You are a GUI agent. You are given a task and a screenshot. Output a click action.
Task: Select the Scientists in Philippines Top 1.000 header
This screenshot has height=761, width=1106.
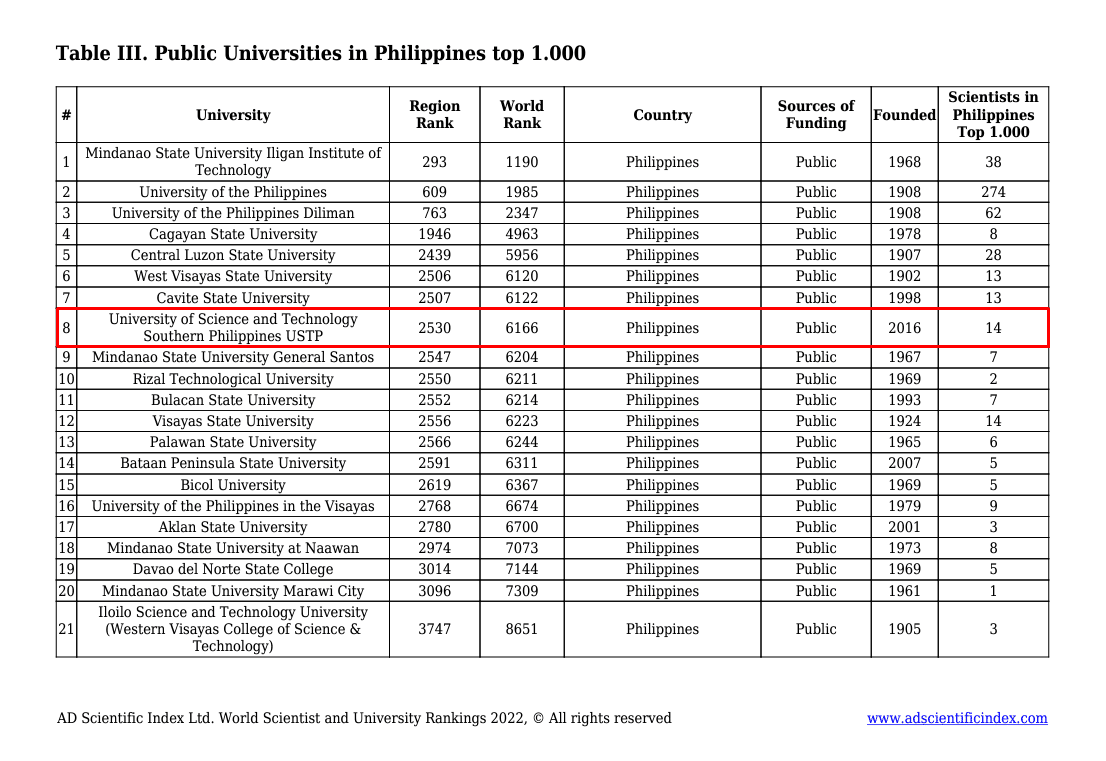pyautogui.click(x=993, y=114)
